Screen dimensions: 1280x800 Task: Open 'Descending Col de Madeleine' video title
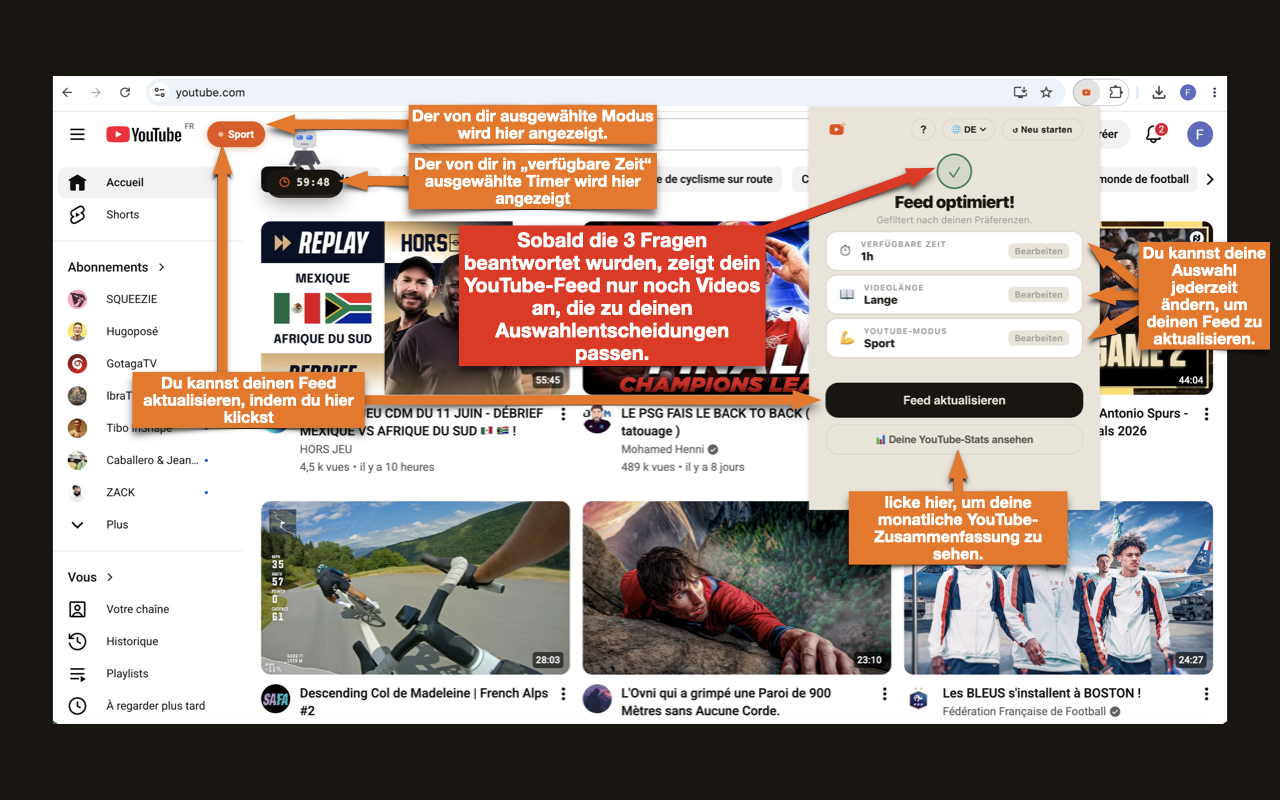(x=424, y=702)
